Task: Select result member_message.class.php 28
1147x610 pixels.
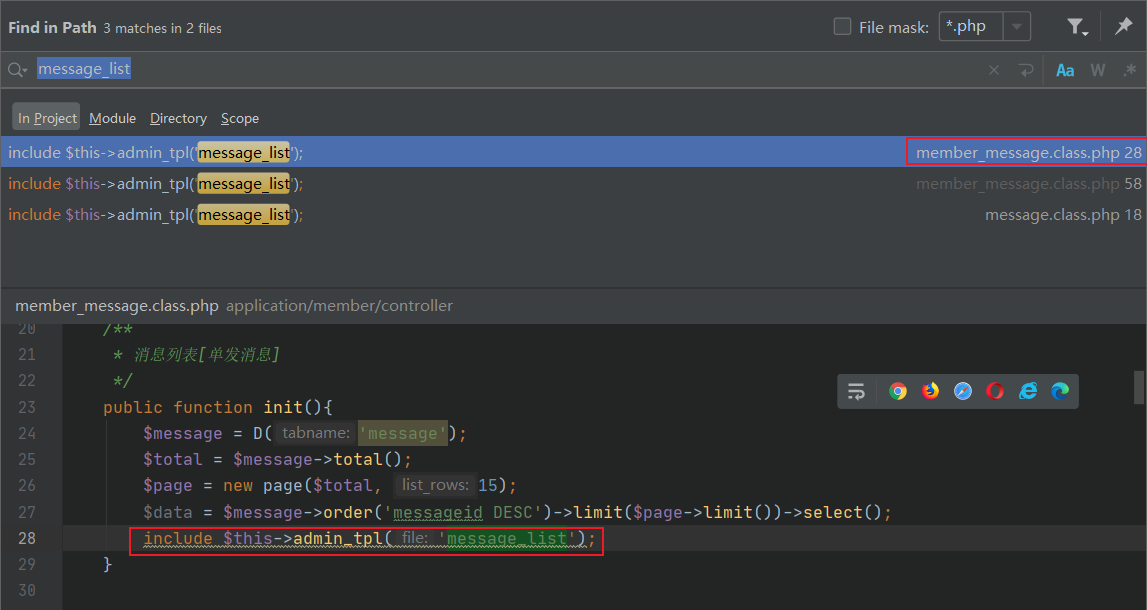Action: (574, 152)
